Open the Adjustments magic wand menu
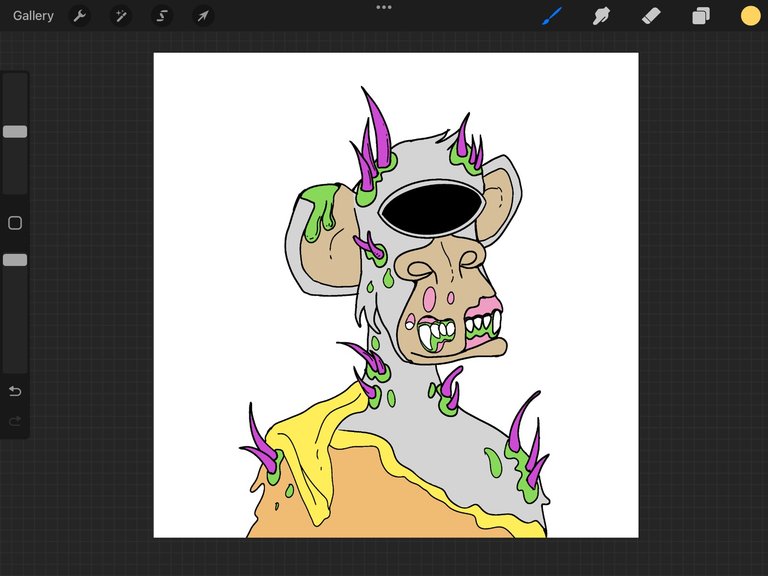Screen dimensions: 768x576 (120, 16)
